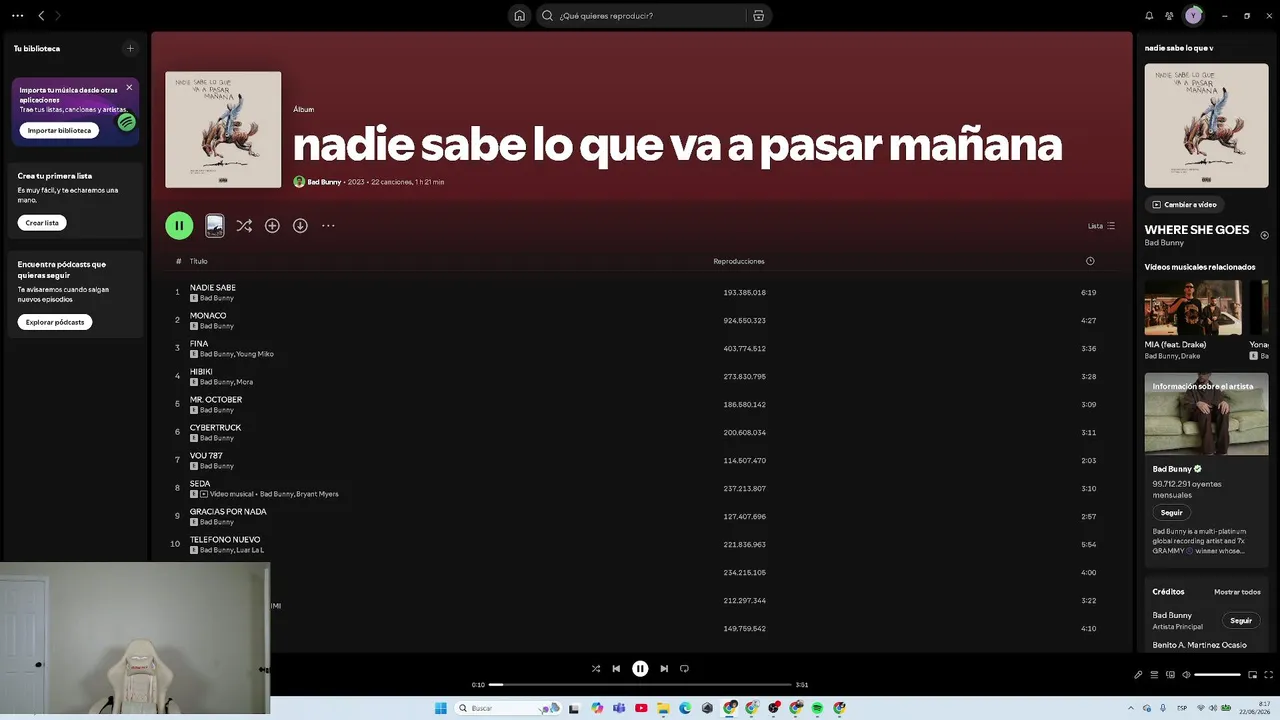Click the Importar biblioteca button
This screenshot has width=1280, height=720.
pos(59,131)
